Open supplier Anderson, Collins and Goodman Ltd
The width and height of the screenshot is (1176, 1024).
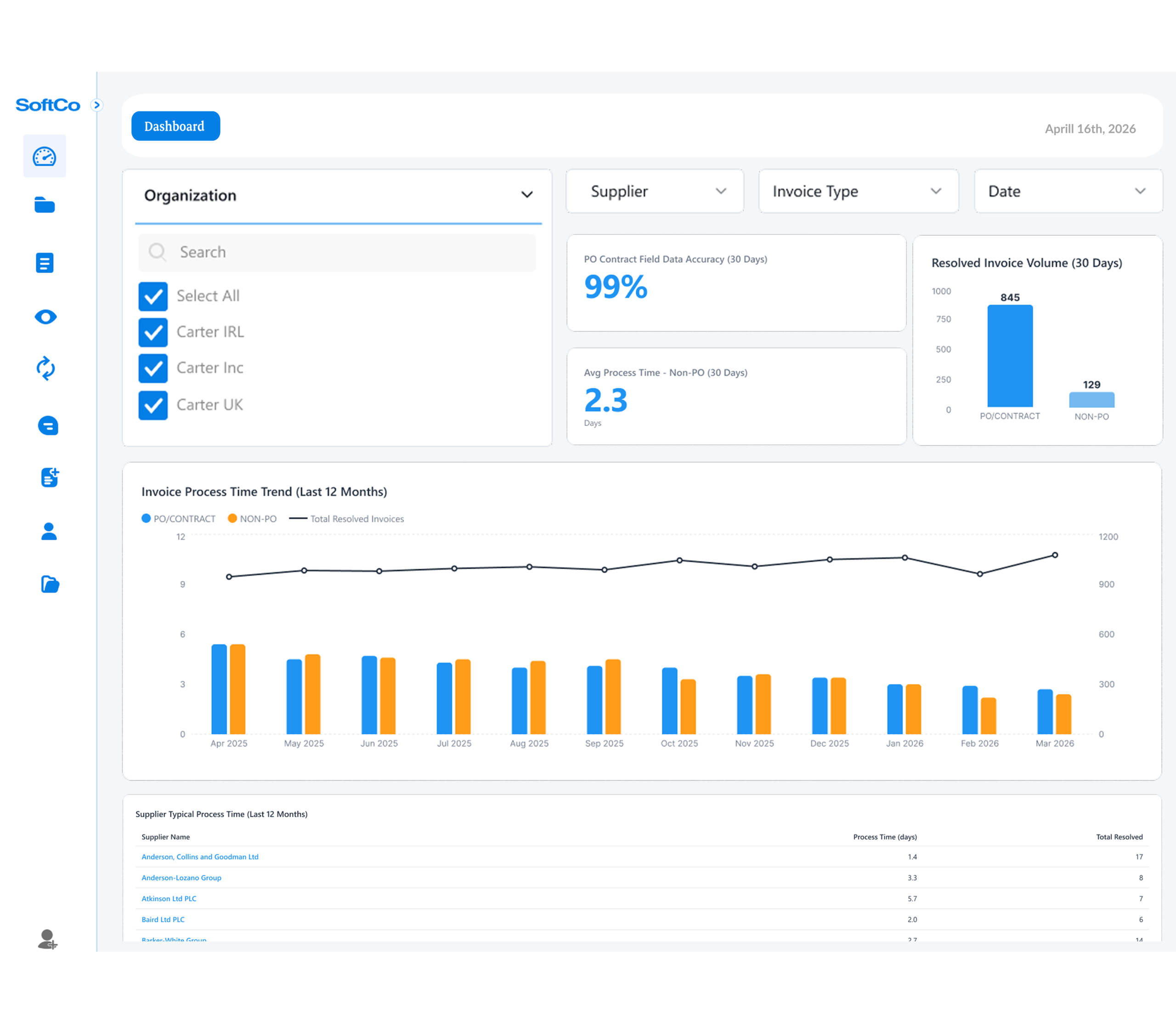coord(199,857)
